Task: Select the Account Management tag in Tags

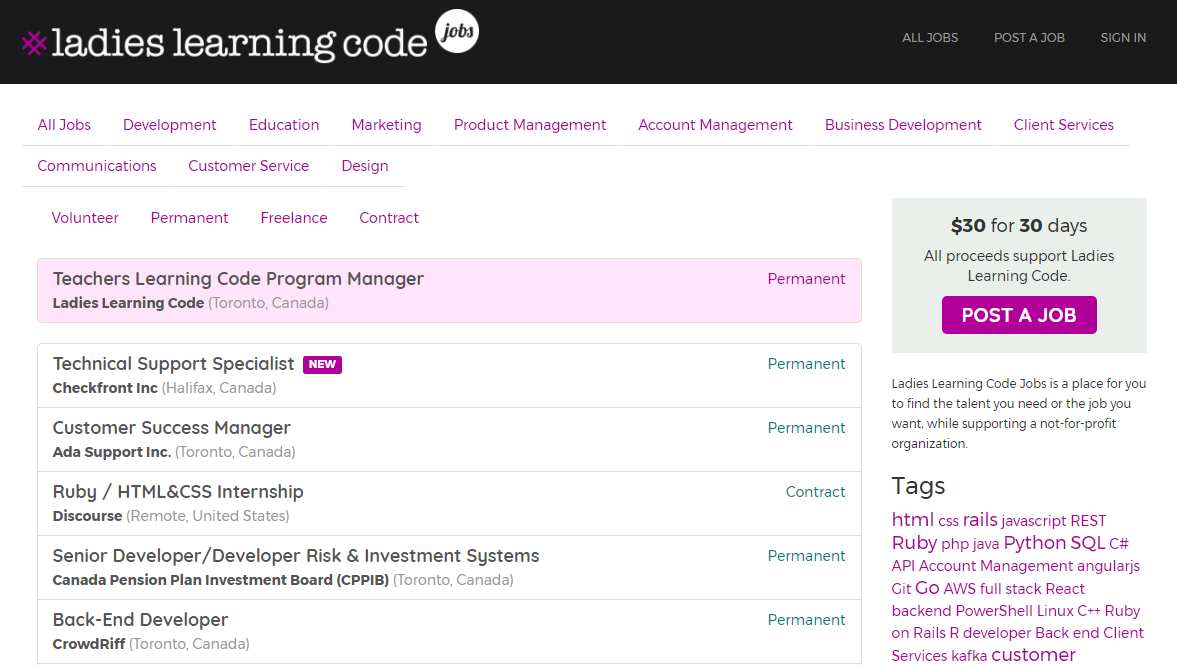Action: [x=995, y=567]
